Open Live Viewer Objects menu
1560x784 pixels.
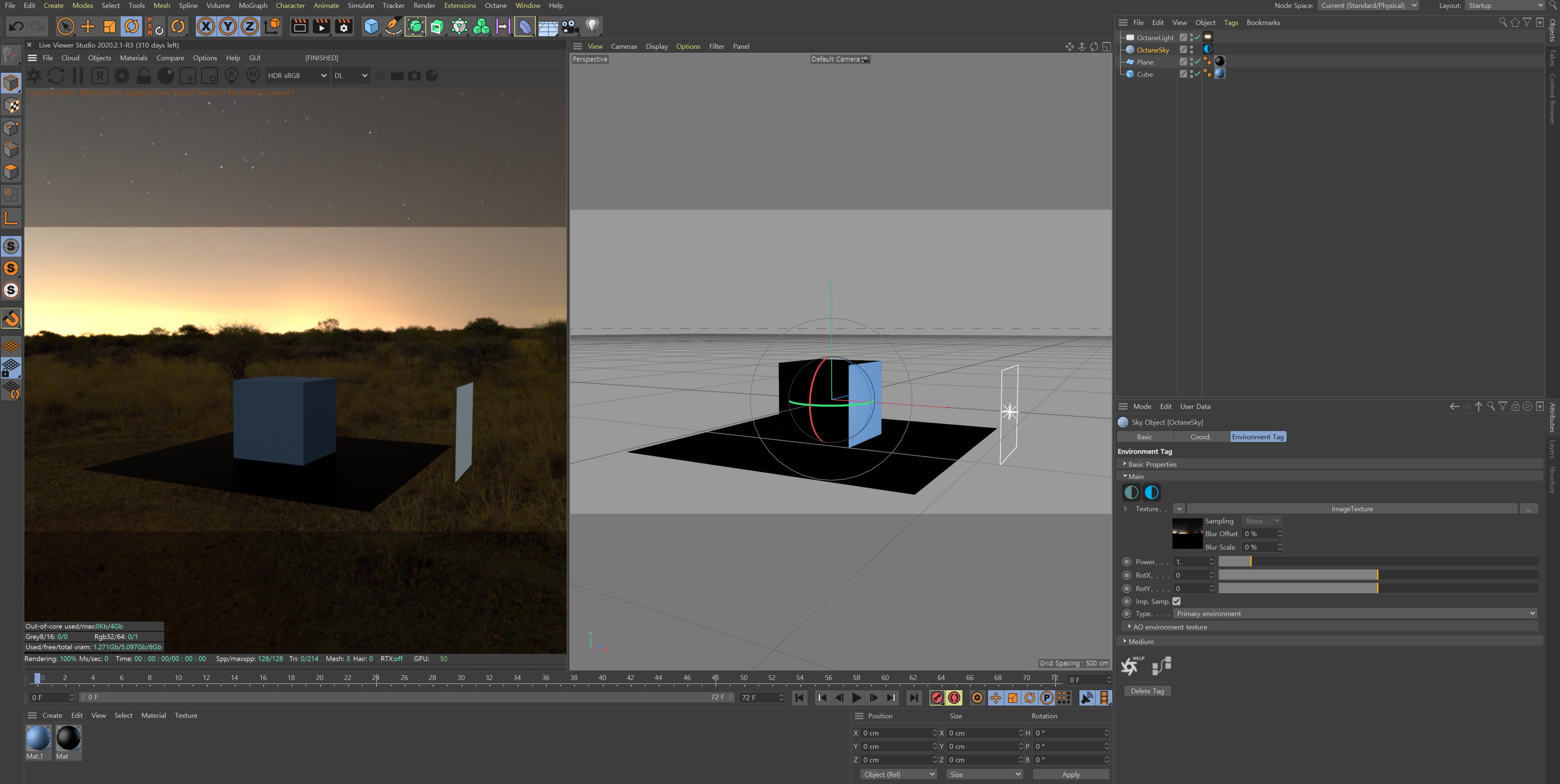99,58
